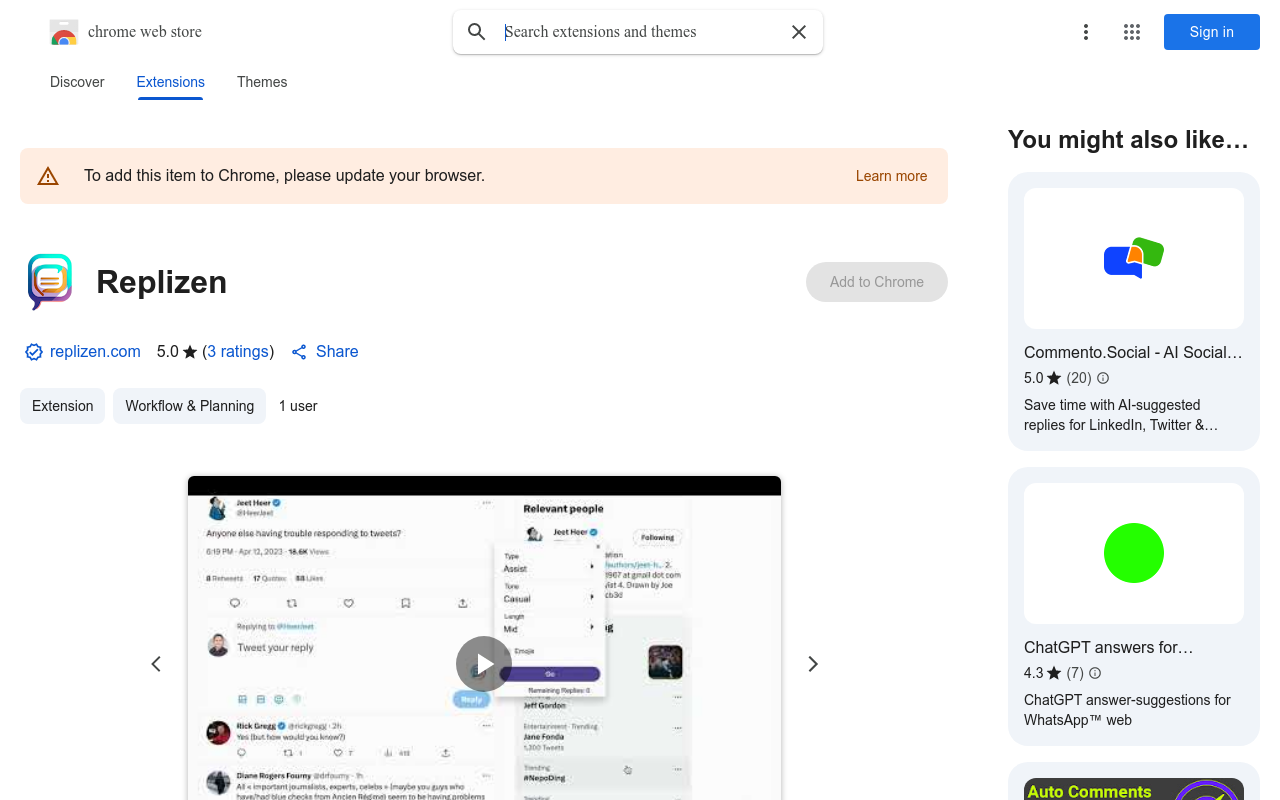Click the warning triangle icon in banner
The image size is (1280, 800).
pyautogui.click(x=48, y=176)
